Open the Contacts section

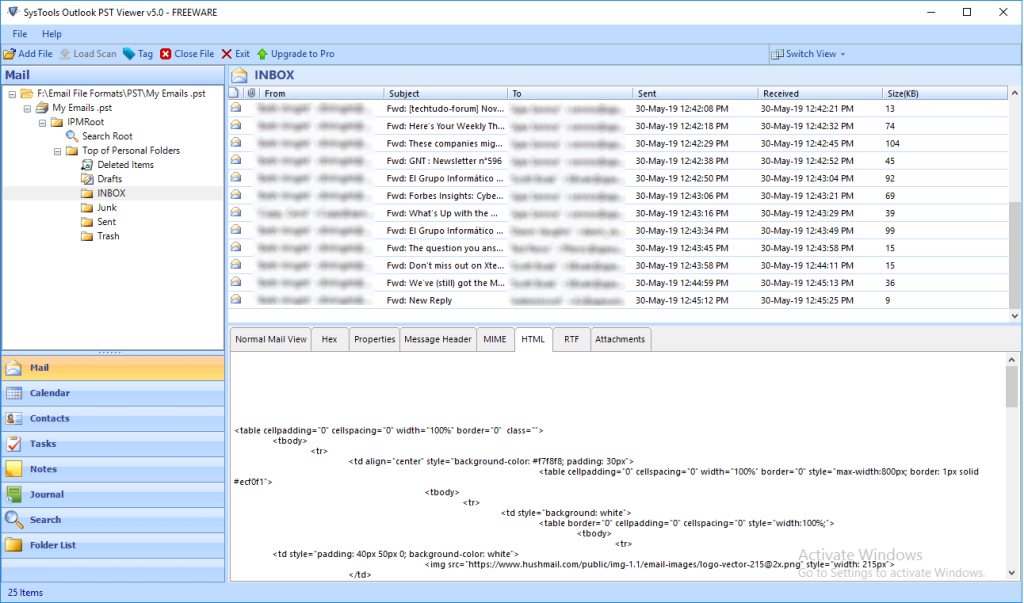[x=113, y=419]
